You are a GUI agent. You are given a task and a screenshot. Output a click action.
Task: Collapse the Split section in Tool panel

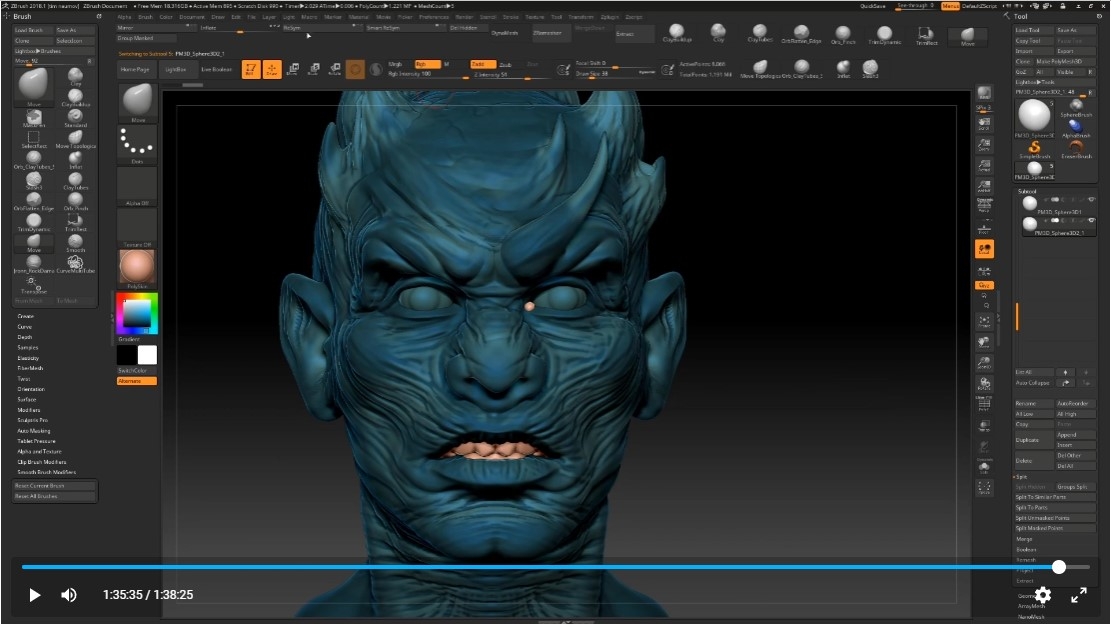pos(1021,476)
